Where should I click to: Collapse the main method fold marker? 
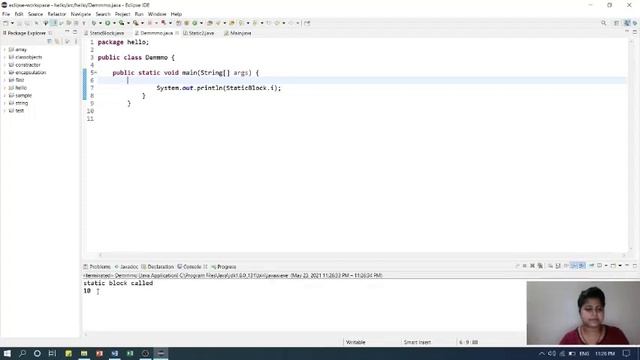tap(96, 72)
